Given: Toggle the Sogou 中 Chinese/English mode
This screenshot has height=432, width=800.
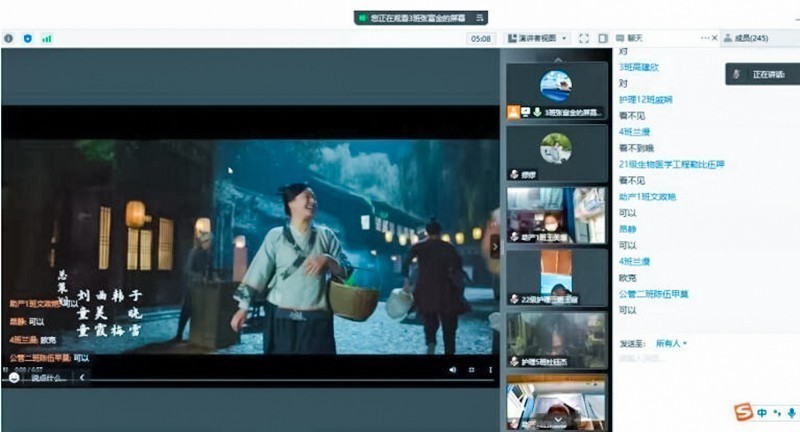Looking at the screenshot, I should pos(762,413).
